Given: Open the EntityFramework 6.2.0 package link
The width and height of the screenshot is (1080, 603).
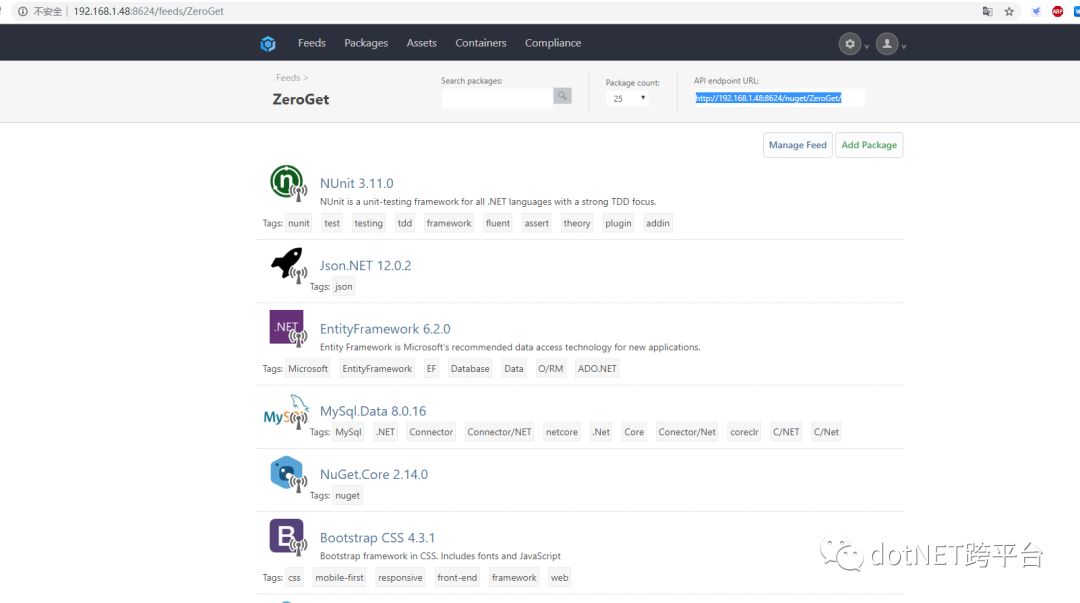Looking at the screenshot, I should click(385, 329).
